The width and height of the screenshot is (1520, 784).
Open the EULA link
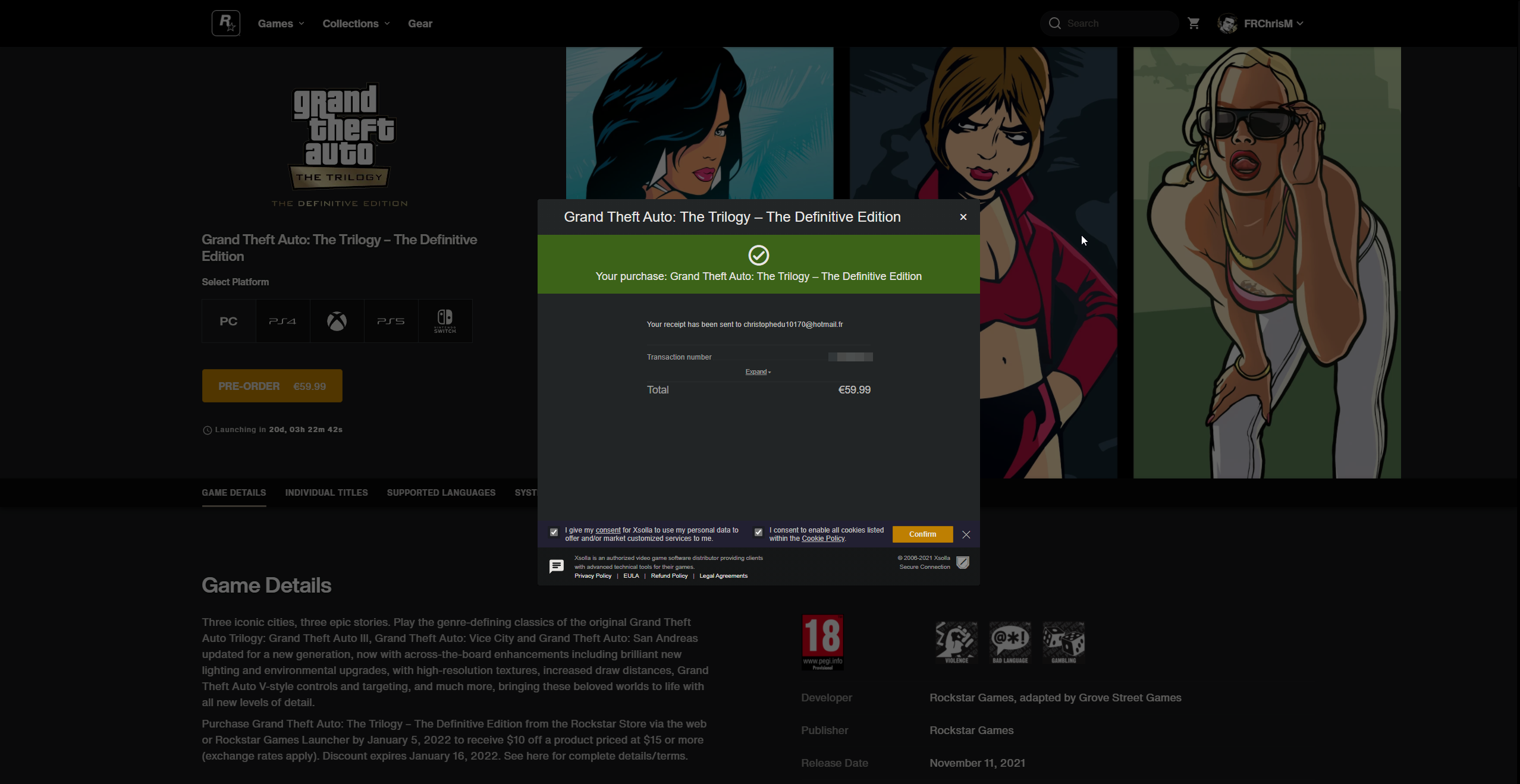(x=631, y=576)
